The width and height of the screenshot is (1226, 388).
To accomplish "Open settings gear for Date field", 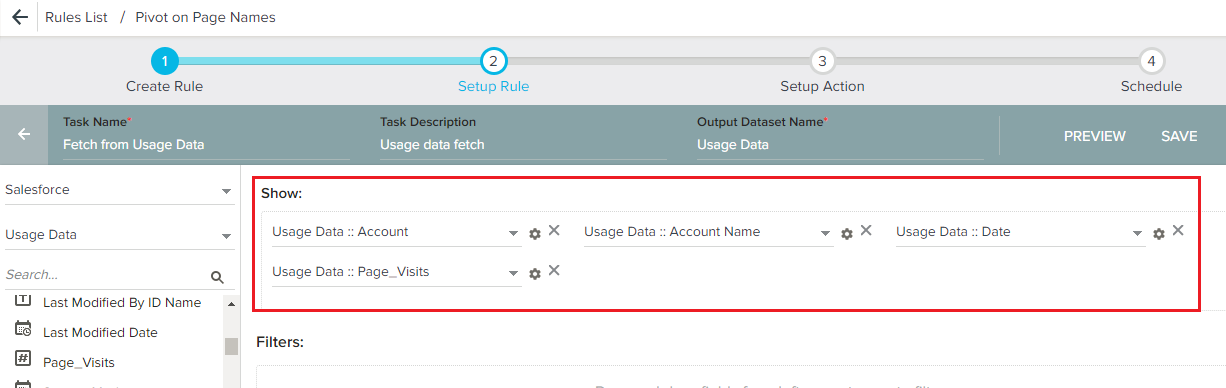I will point(1159,234).
